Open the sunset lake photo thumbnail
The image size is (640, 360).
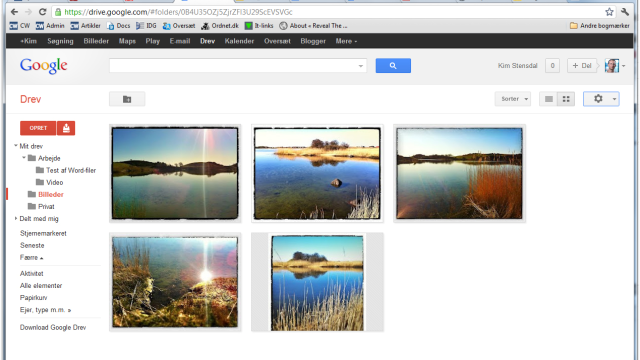click(175, 173)
